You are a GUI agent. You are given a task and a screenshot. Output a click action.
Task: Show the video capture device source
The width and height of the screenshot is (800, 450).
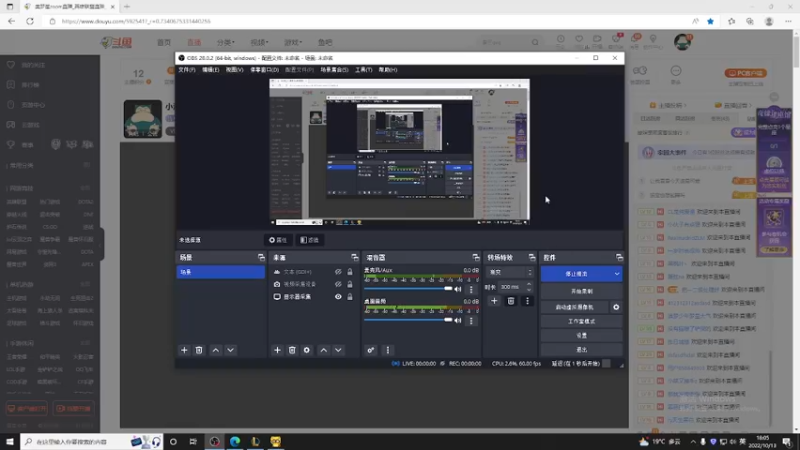338,284
